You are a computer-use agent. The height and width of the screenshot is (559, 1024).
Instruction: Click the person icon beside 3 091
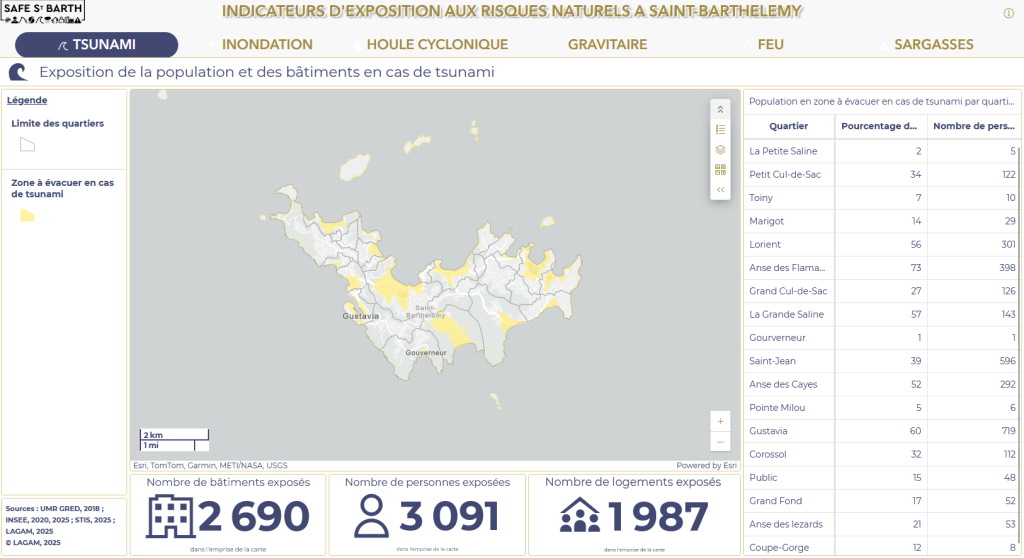[x=371, y=516]
